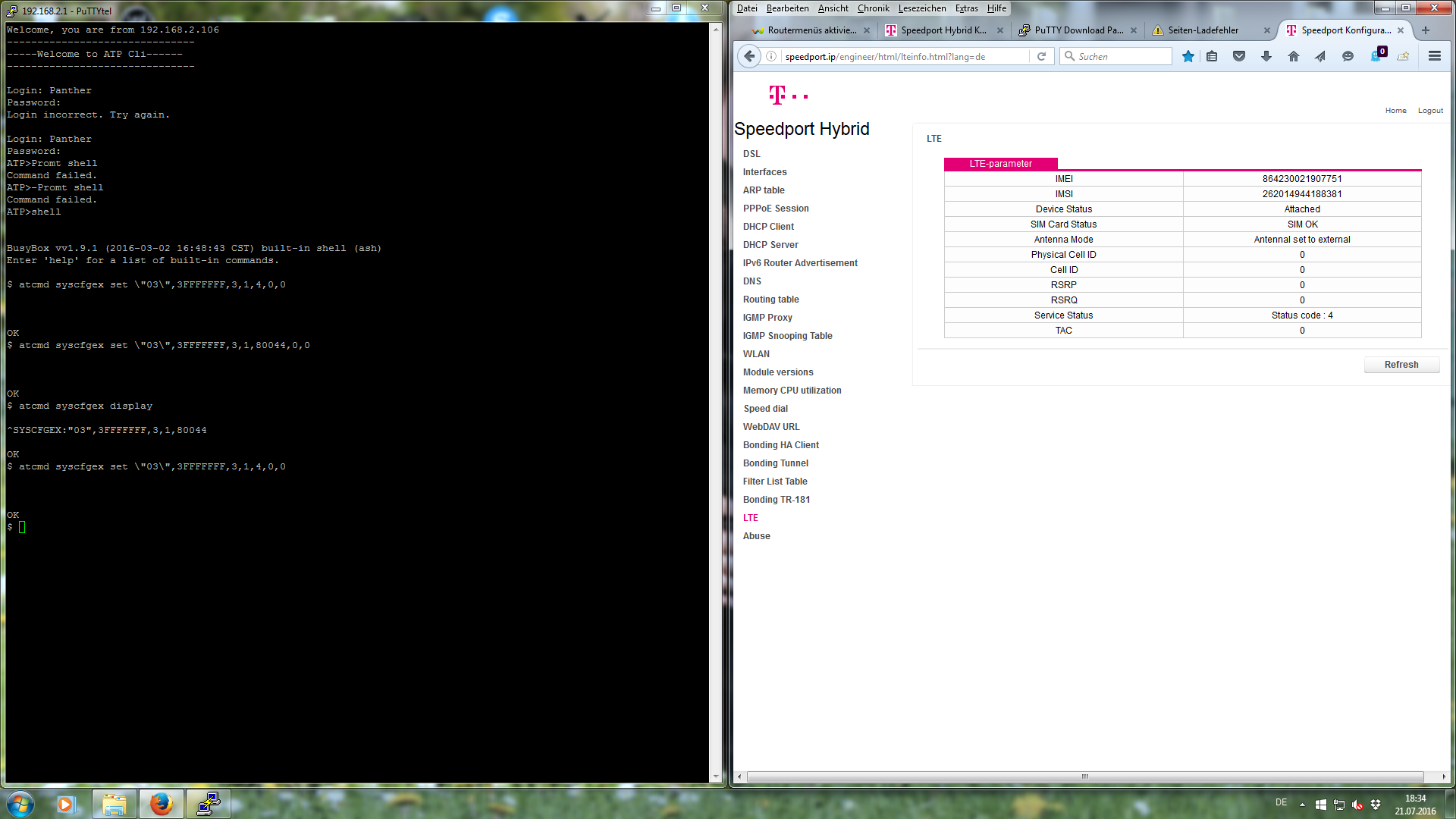1456x819 pixels.
Task: Click the site info icon in the address bar
Action: pyautogui.click(x=771, y=56)
